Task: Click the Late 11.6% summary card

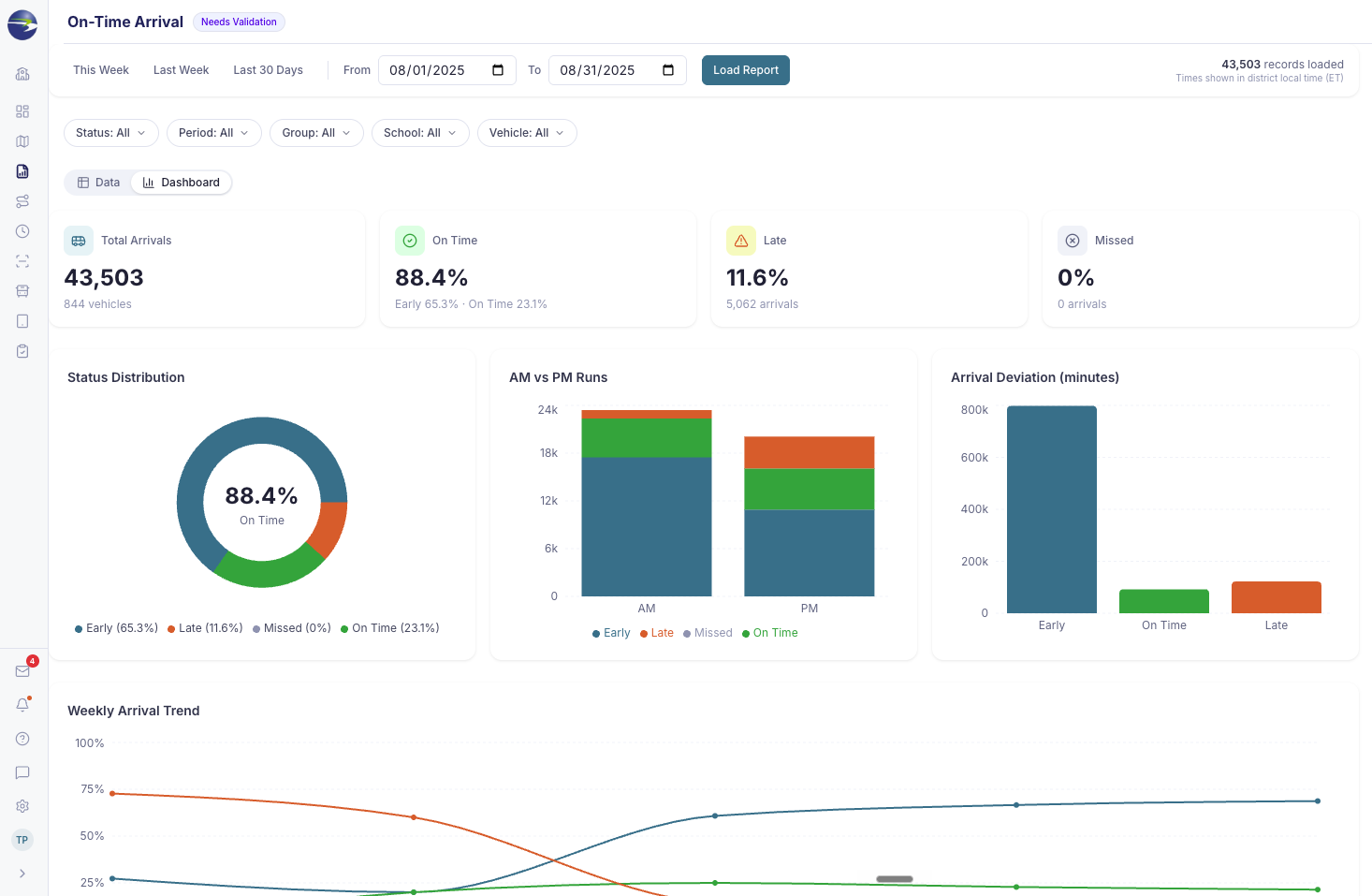Action: tap(869, 269)
